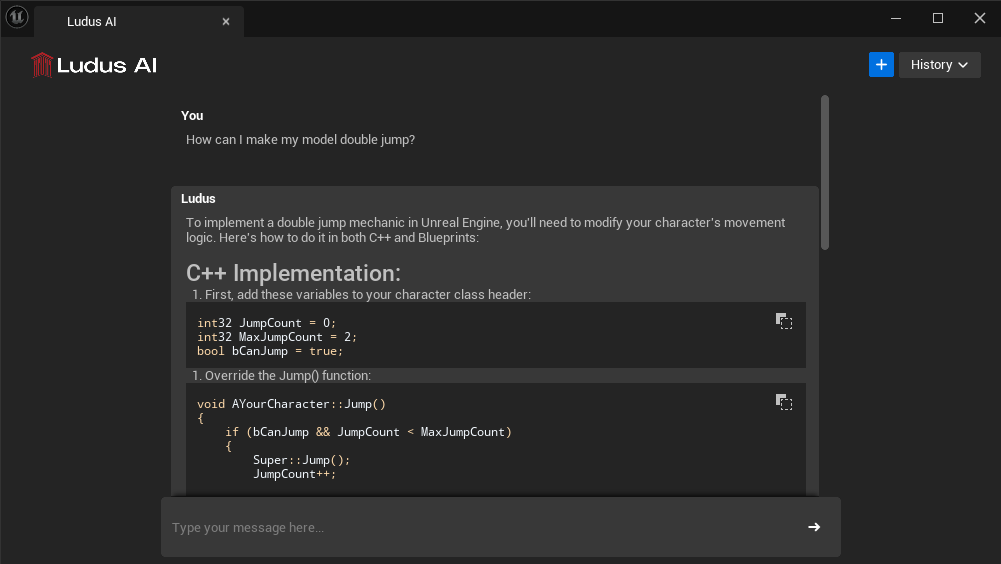Click the 'JumpCount++;' code line
1001x564 pixels.
tap(294, 474)
